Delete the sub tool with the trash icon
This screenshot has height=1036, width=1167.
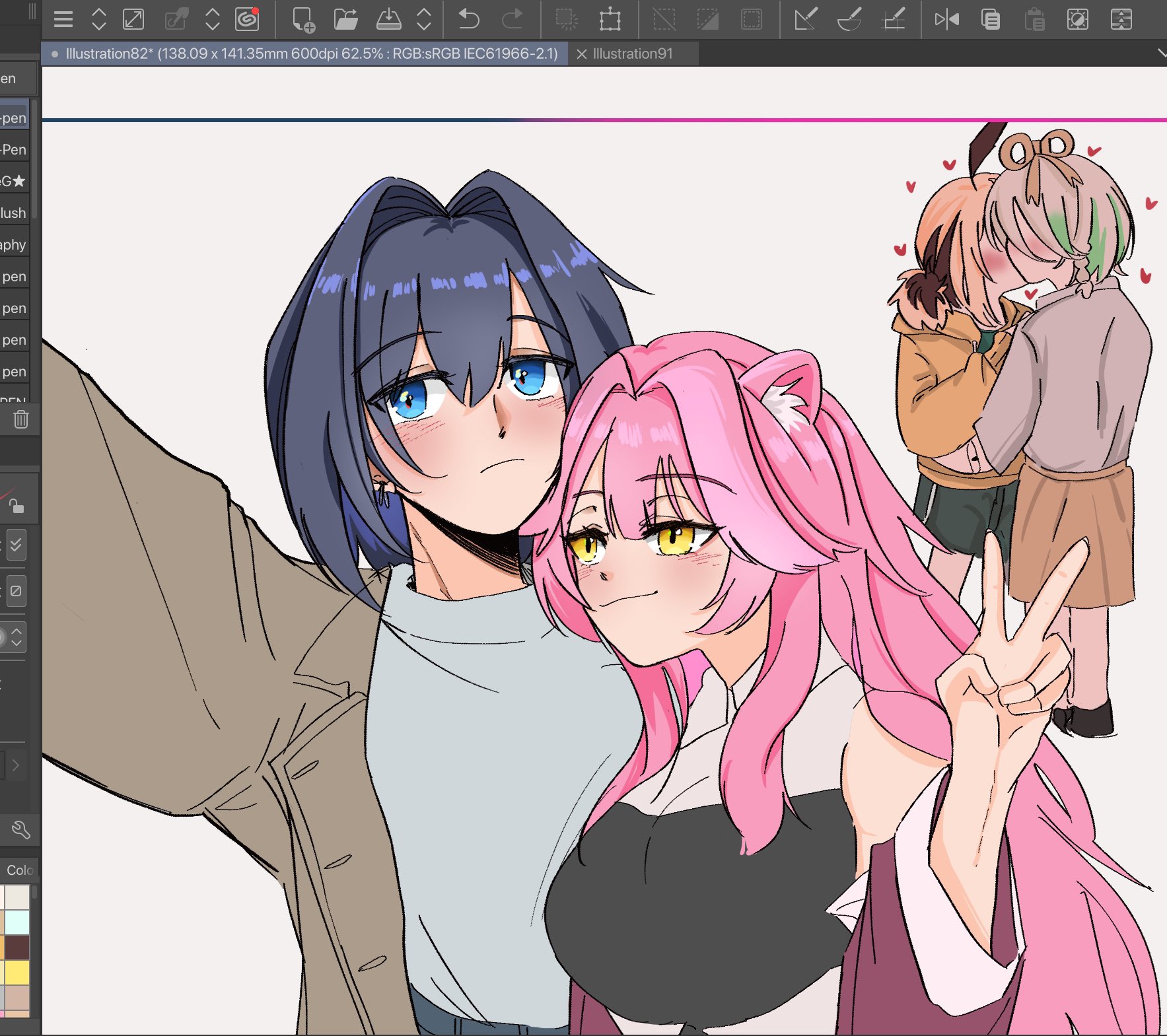pyautogui.click(x=21, y=419)
